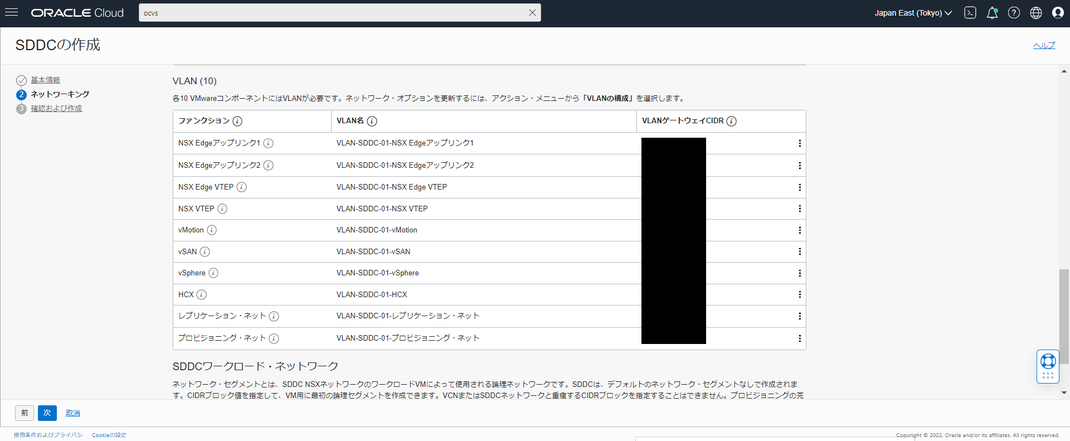Show info for NSX Edgeアップリンク1
Viewport: 1070px width, 441px height.
269,143
